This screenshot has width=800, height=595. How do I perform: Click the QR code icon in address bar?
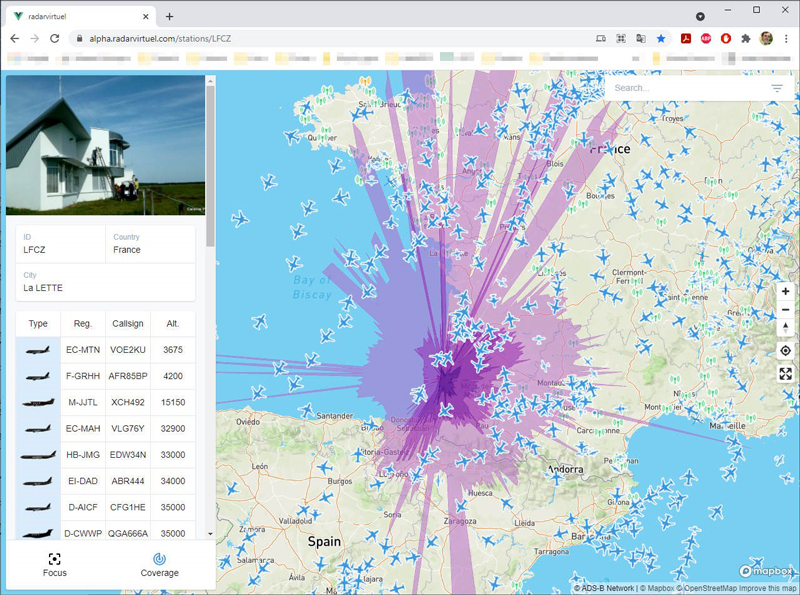(621, 38)
